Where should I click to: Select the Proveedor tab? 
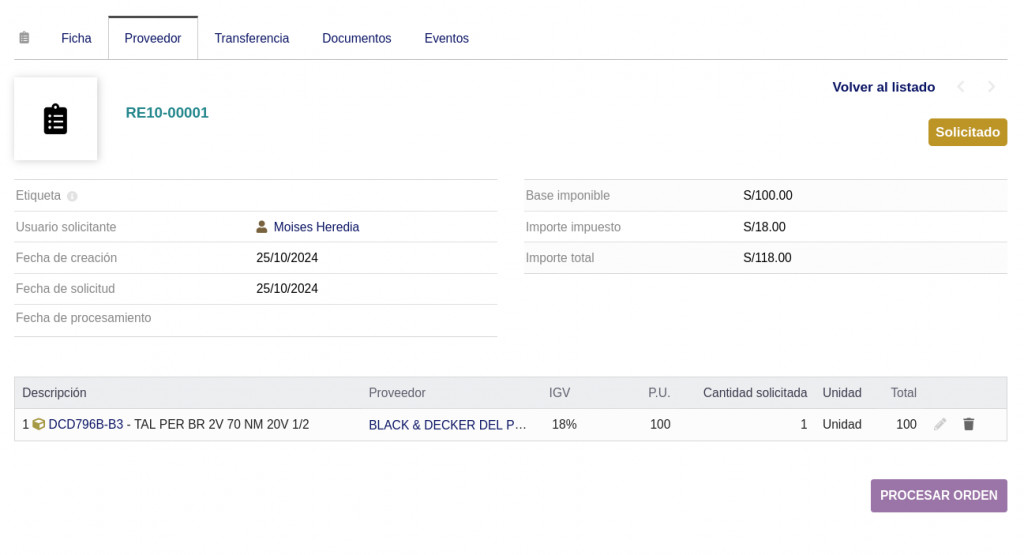(153, 38)
